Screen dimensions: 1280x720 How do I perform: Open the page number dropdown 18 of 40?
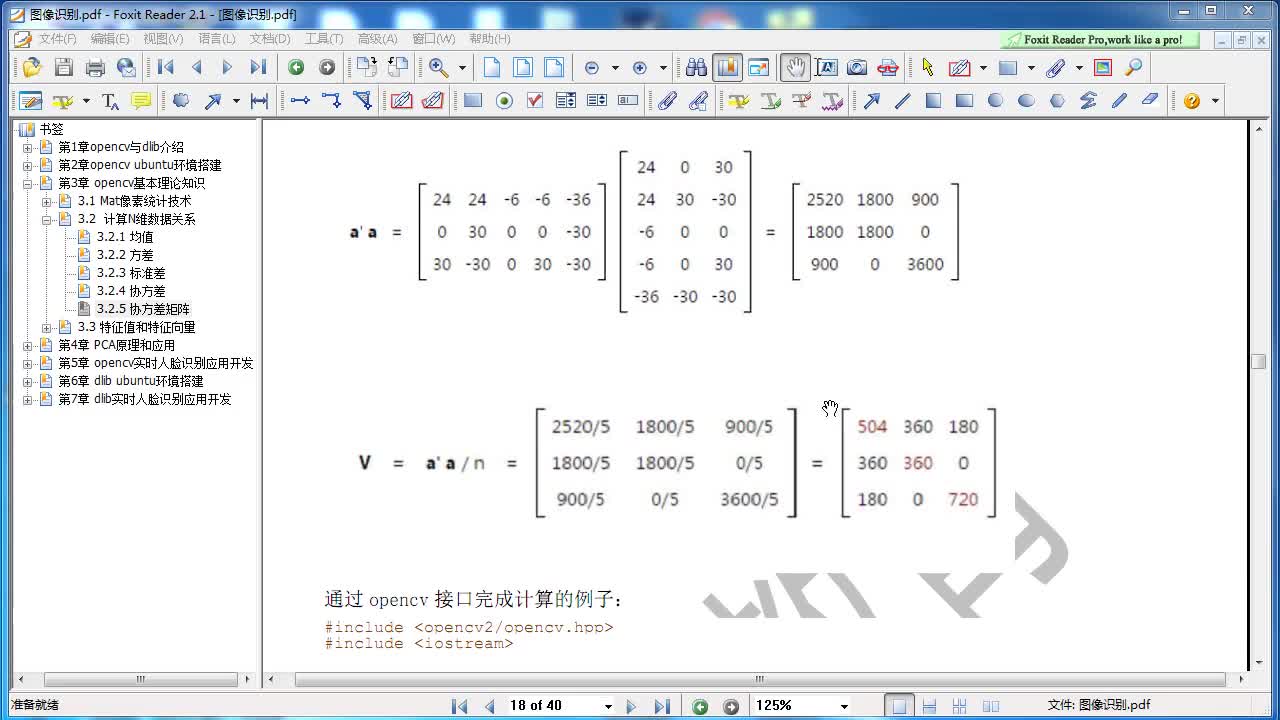click(607, 706)
